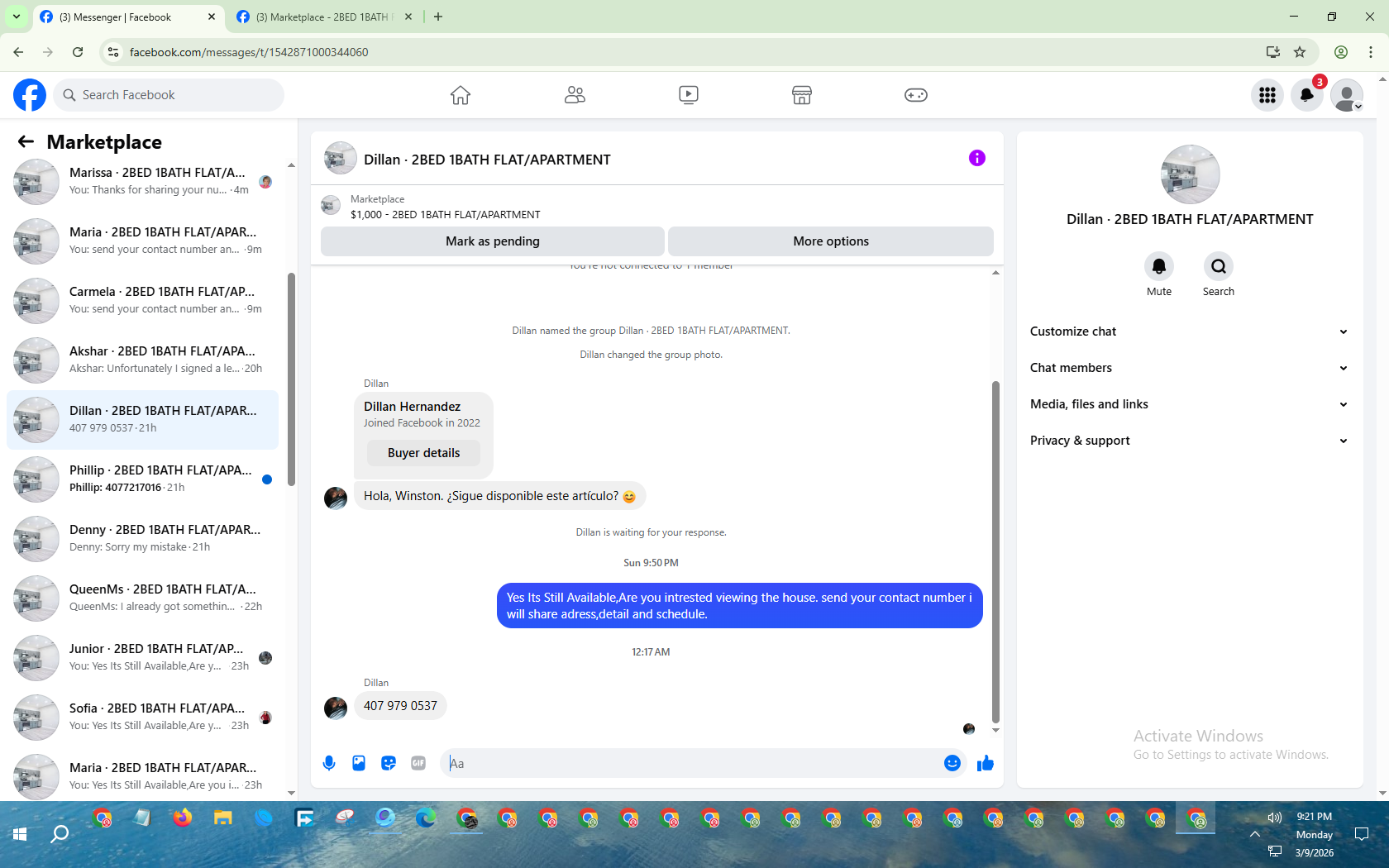The width and height of the screenshot is (1389, 868).
Task: Switch to Messenger | Facebook tab
Action: (128, 17)
